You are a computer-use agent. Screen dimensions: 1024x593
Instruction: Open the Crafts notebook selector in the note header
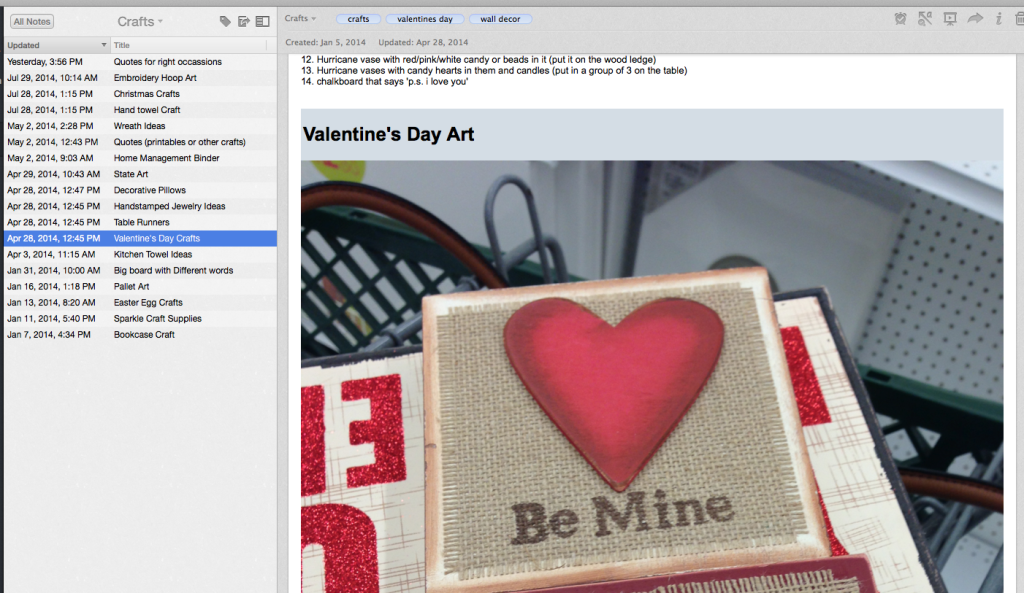(x=300, y=19)
